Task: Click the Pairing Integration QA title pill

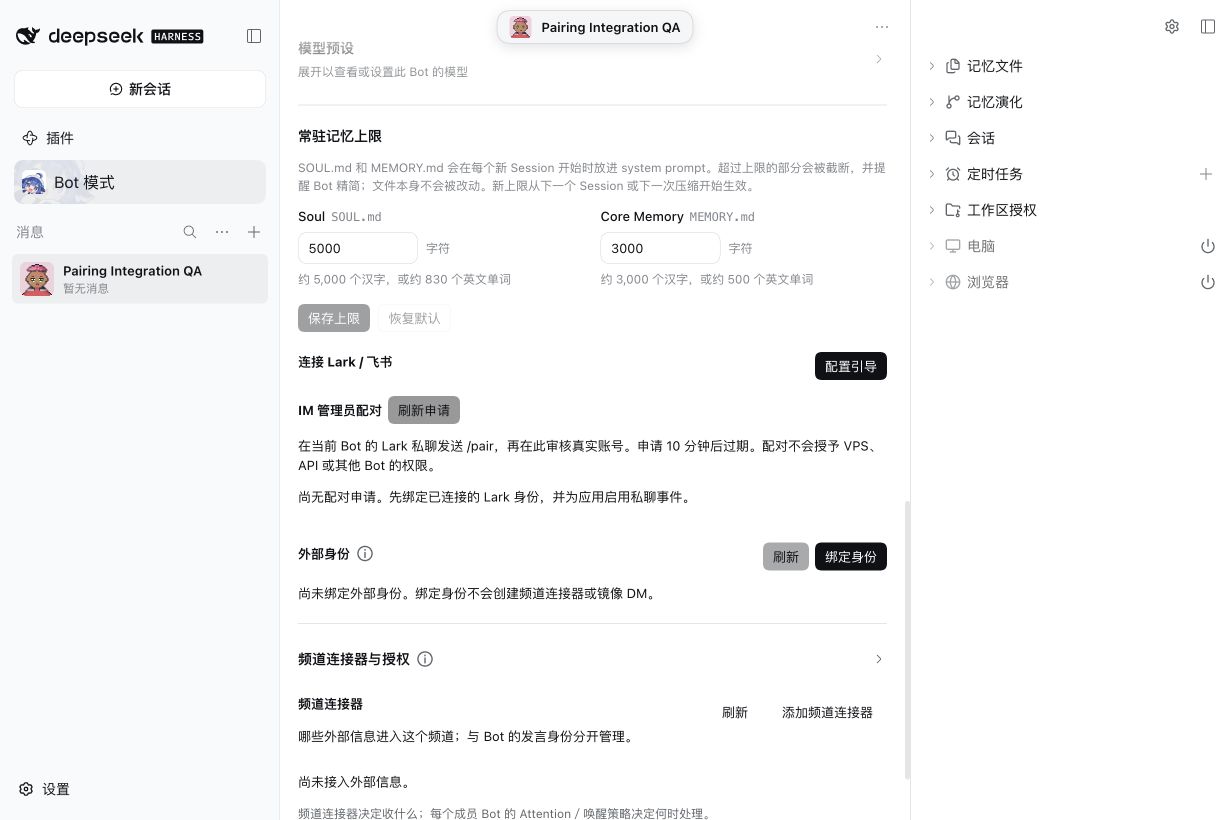Action: coord(595,28)
